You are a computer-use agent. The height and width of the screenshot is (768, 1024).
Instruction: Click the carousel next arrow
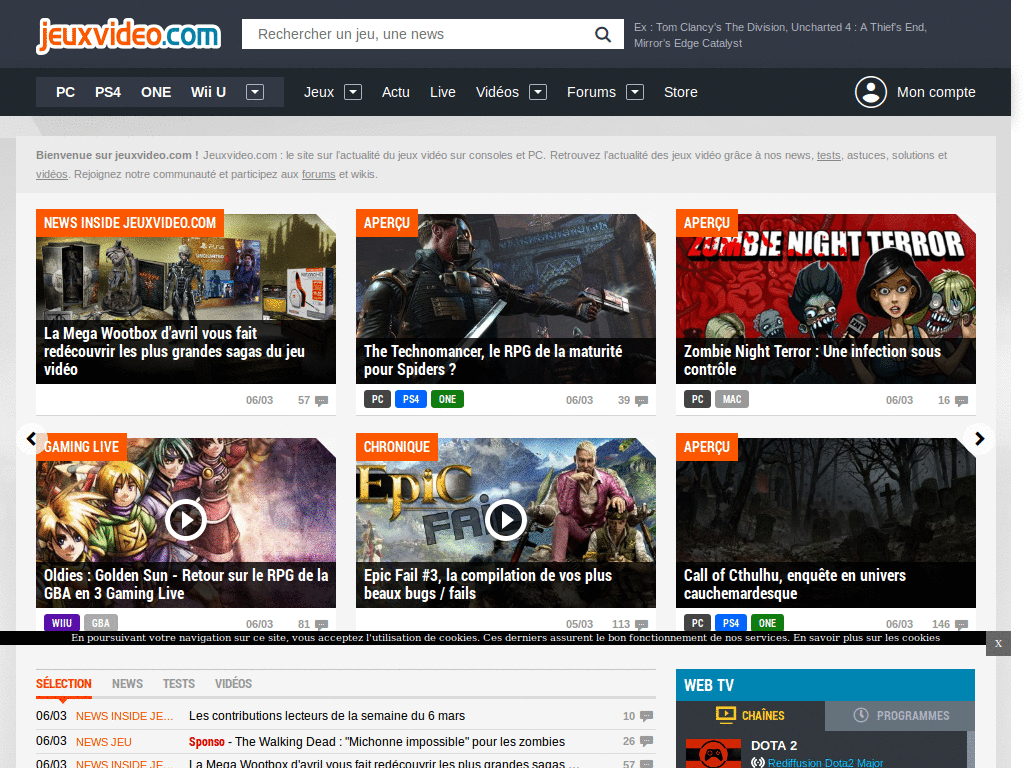click(979, 439)
